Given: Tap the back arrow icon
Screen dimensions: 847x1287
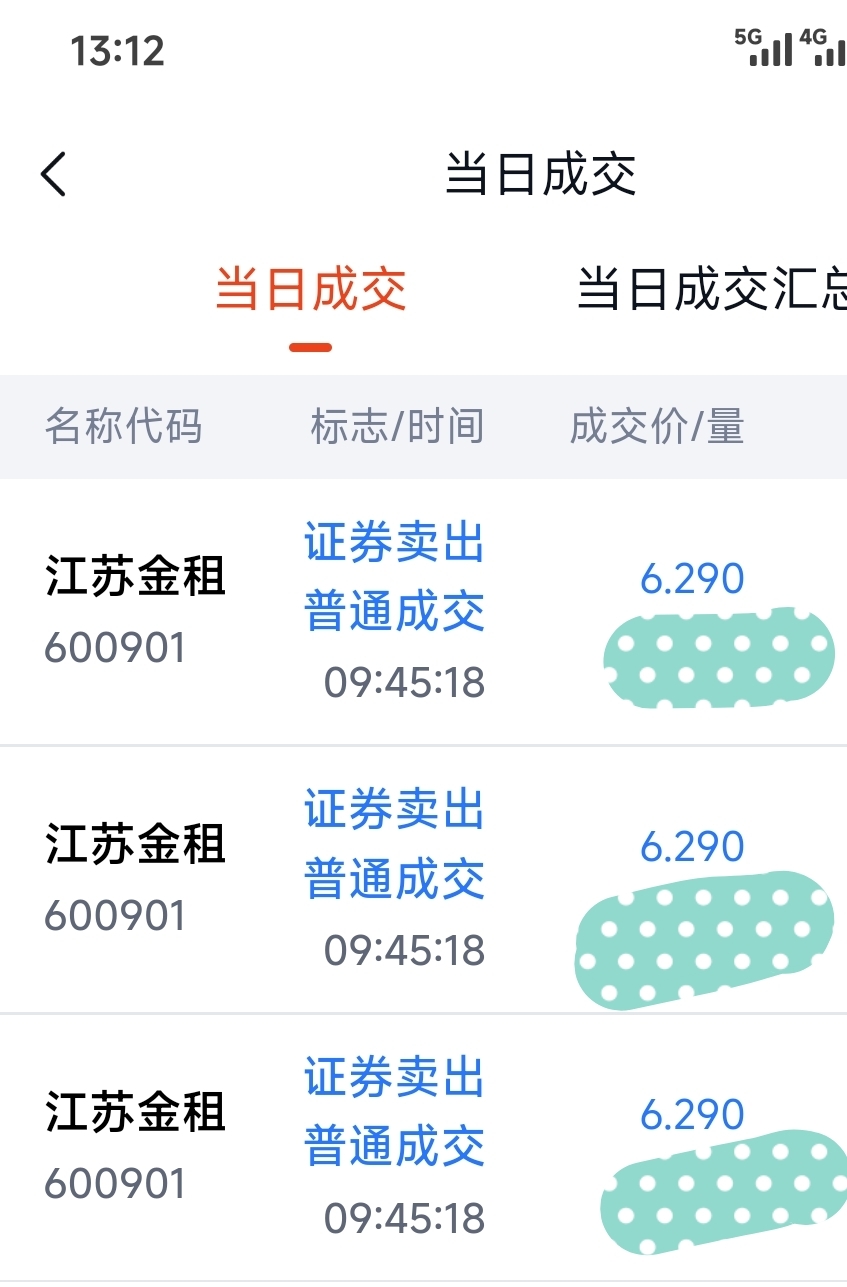Looking at the screenshot, I should click(54, 174).
